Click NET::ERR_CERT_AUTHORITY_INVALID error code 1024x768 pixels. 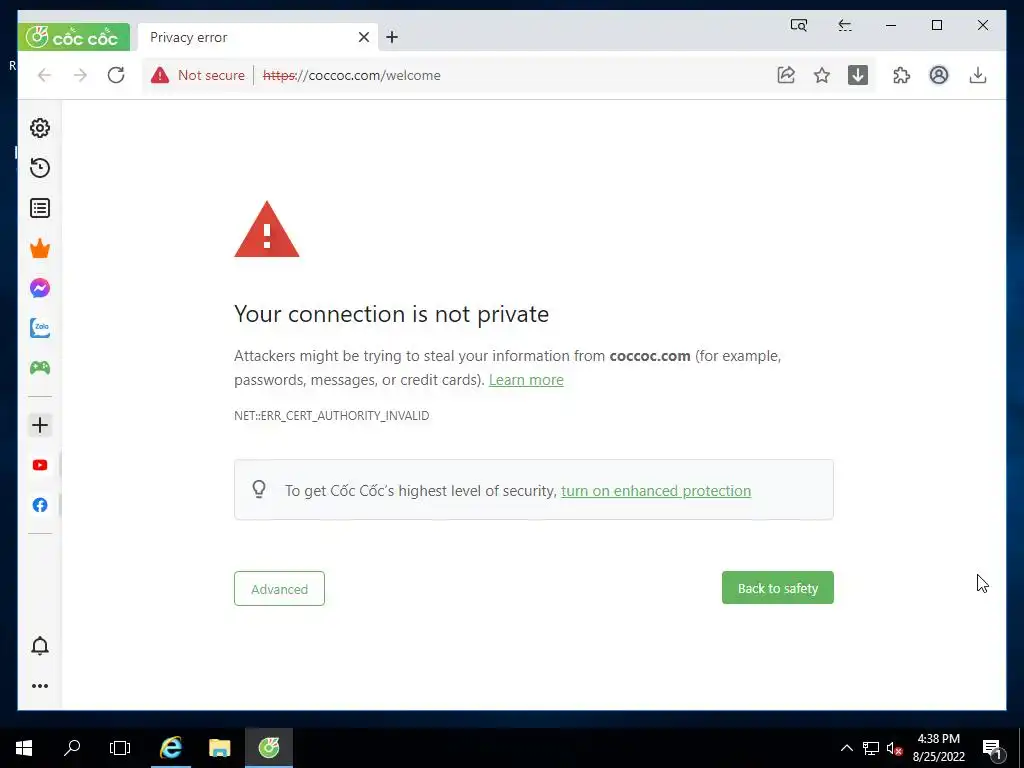[x=332, y=415]
